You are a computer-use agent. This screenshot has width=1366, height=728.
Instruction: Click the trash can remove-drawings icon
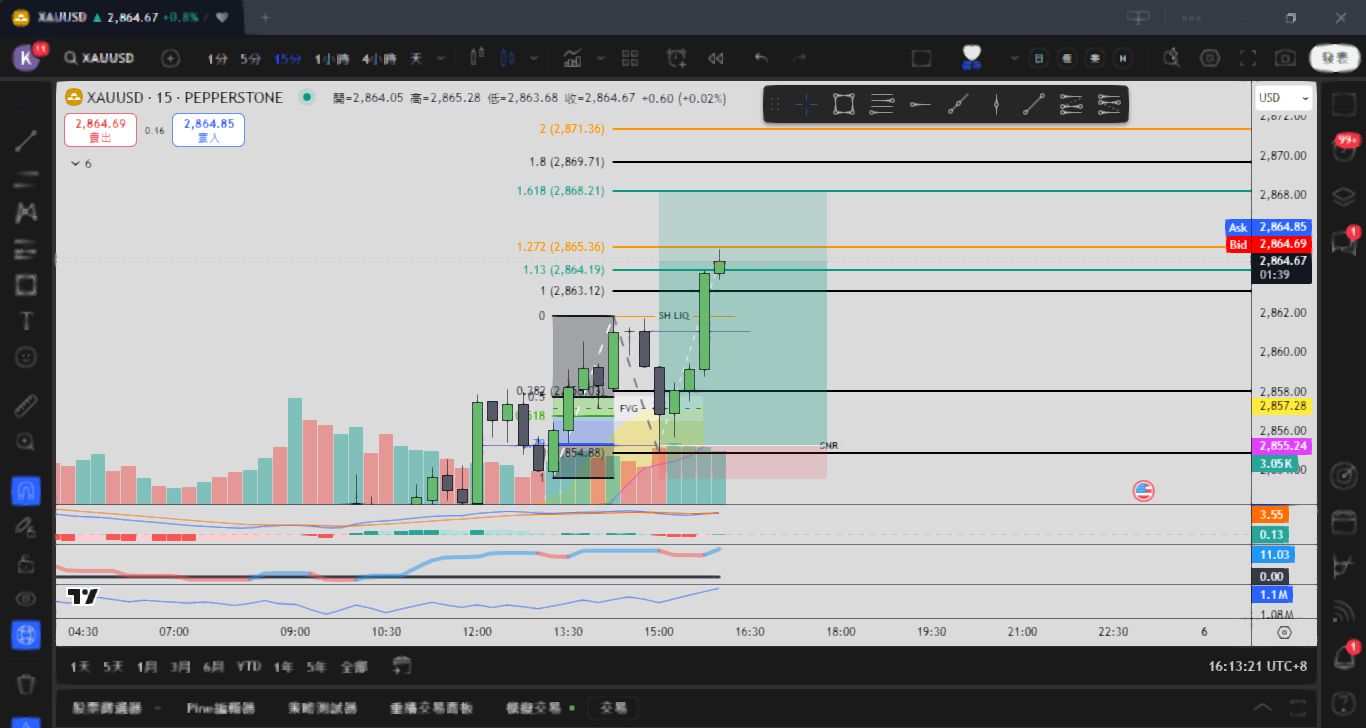[x=26, y=684]
